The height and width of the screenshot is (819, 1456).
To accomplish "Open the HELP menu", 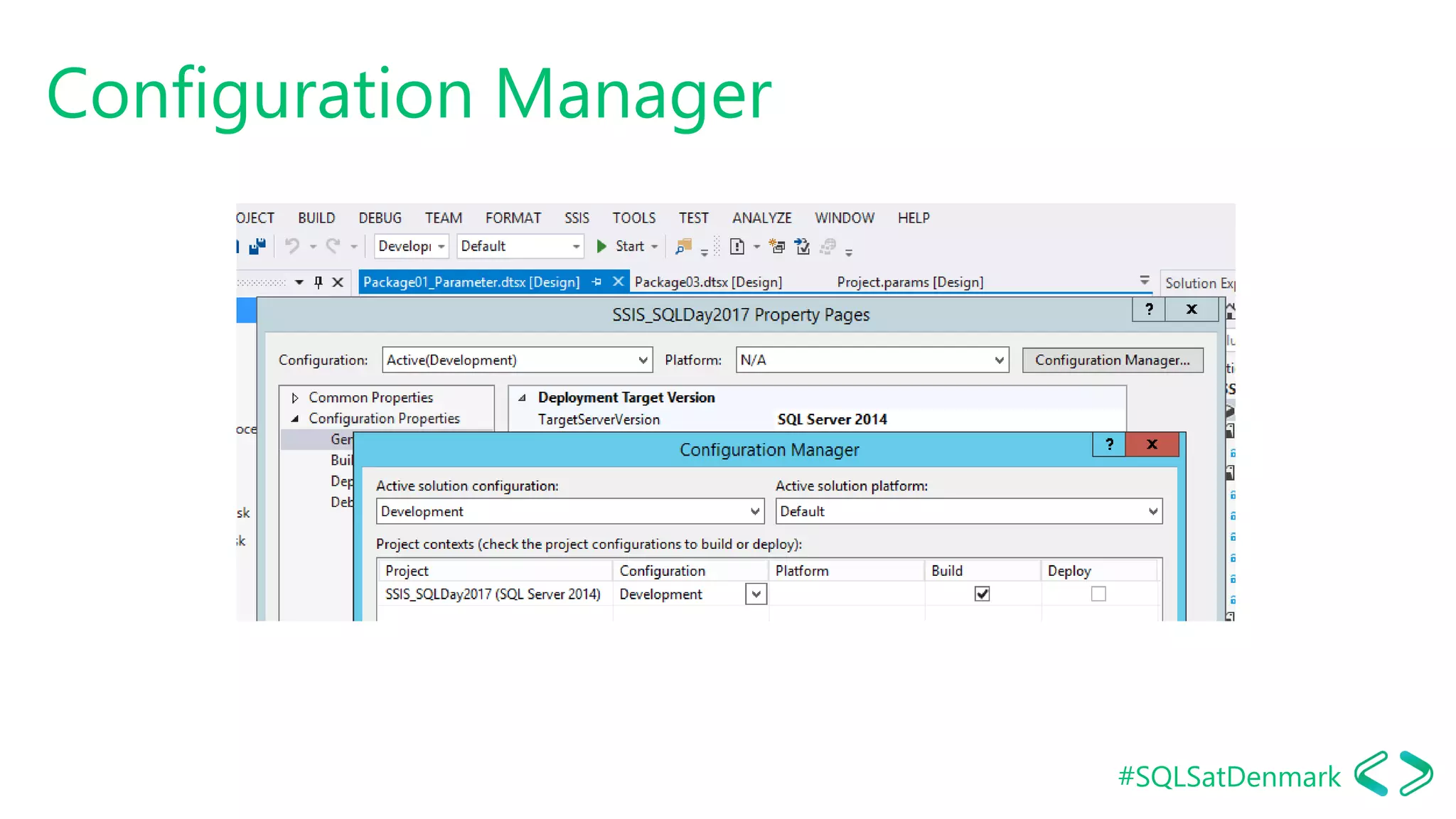I will (914, 218).
